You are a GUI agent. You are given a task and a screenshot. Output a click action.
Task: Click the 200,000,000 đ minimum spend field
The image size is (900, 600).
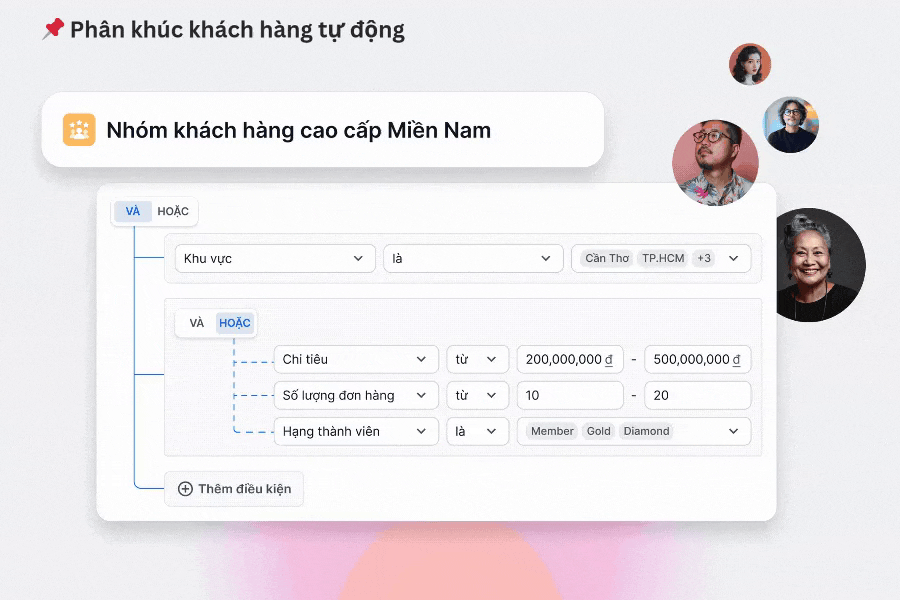coord(570,359)
